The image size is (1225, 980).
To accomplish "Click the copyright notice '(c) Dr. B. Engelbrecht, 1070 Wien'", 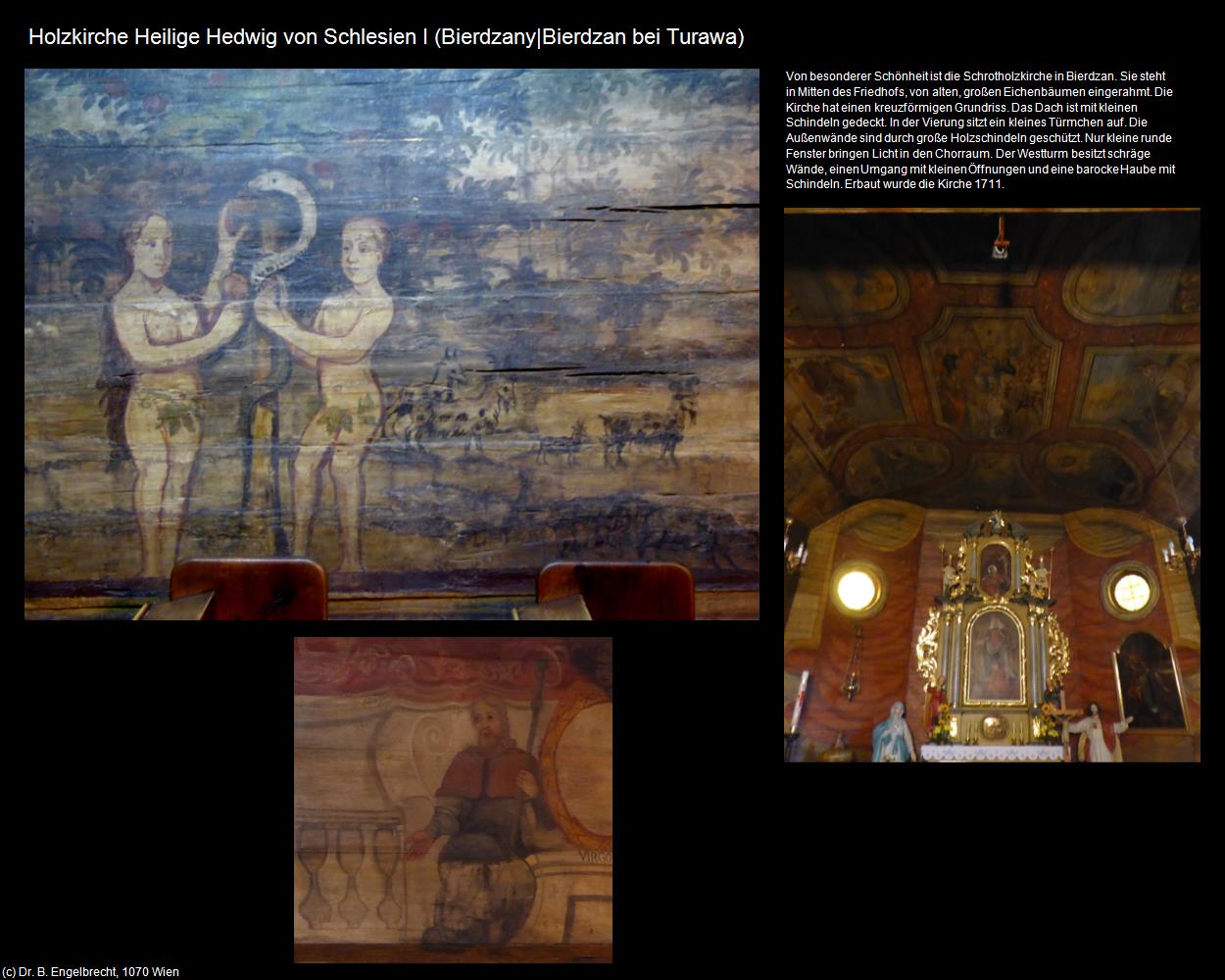I will point(90,971).
